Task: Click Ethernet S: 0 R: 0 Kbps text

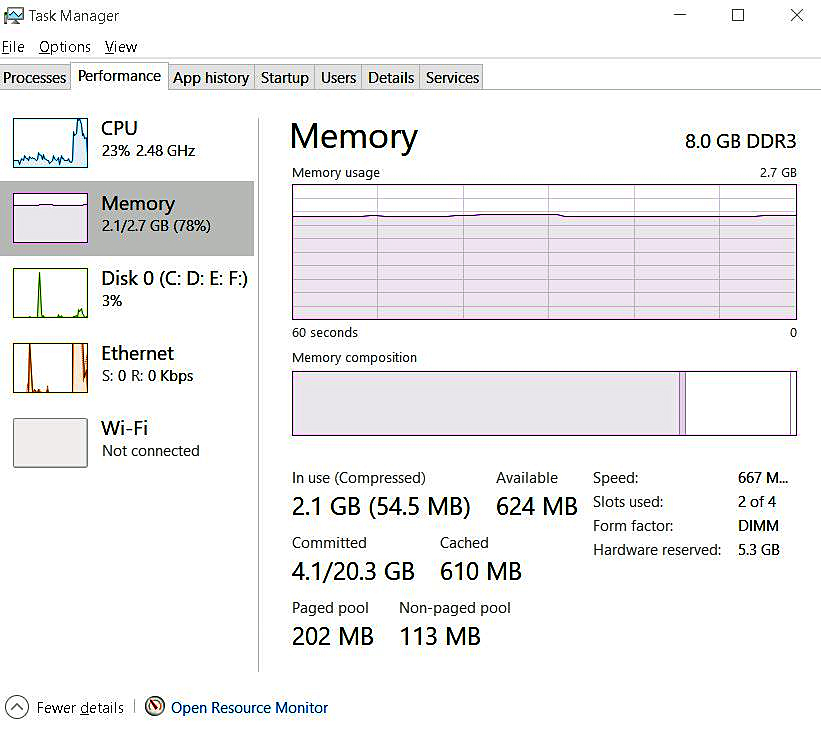Action: [x=147, y=363]
